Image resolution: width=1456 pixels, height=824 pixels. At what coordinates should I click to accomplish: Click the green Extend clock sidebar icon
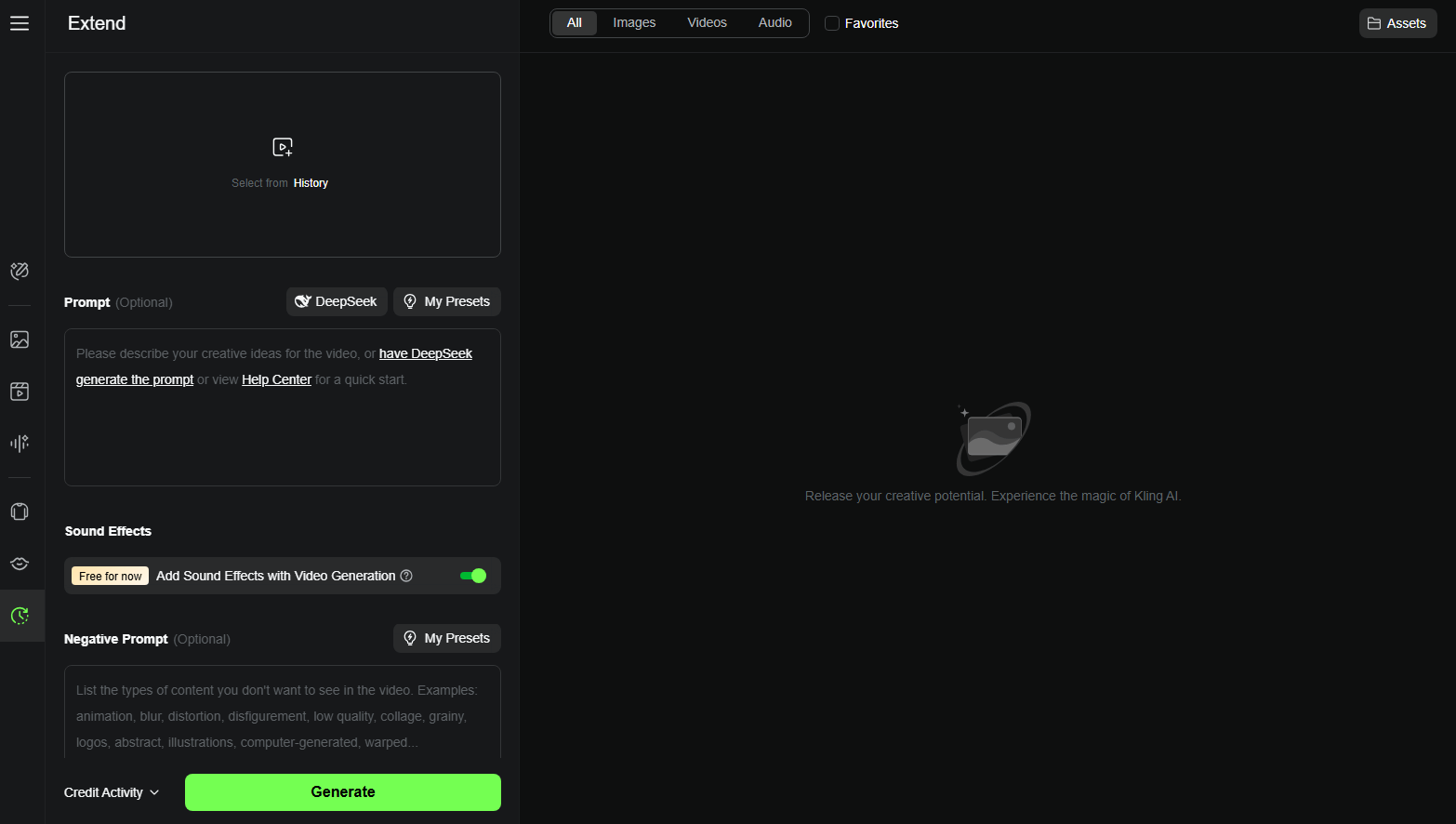[20, 616]
